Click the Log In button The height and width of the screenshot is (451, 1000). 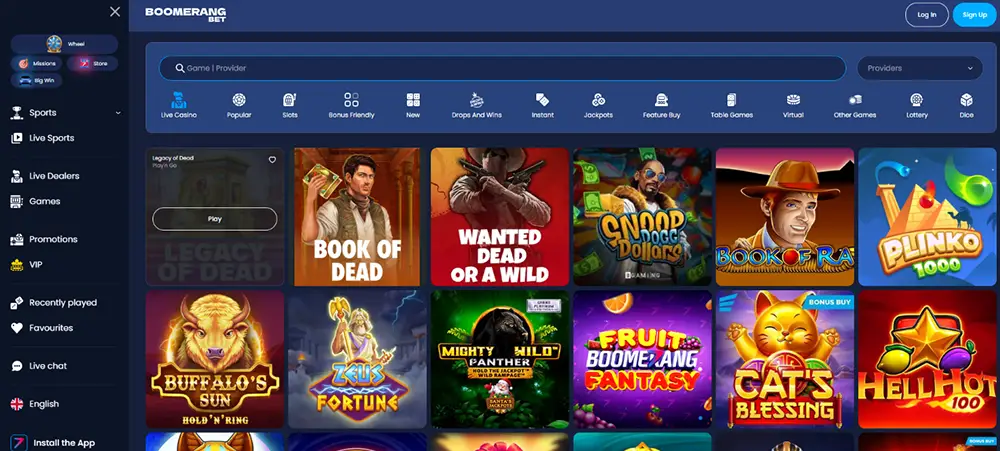click(926, 14)
